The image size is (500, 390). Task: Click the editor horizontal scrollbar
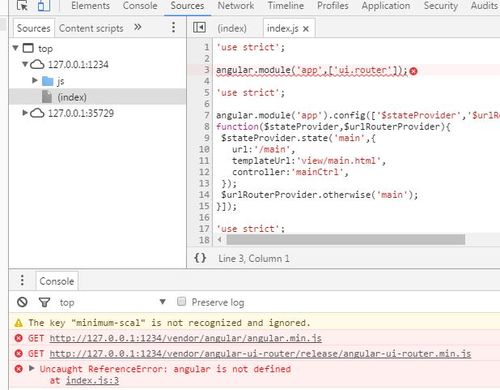[346, 239]
